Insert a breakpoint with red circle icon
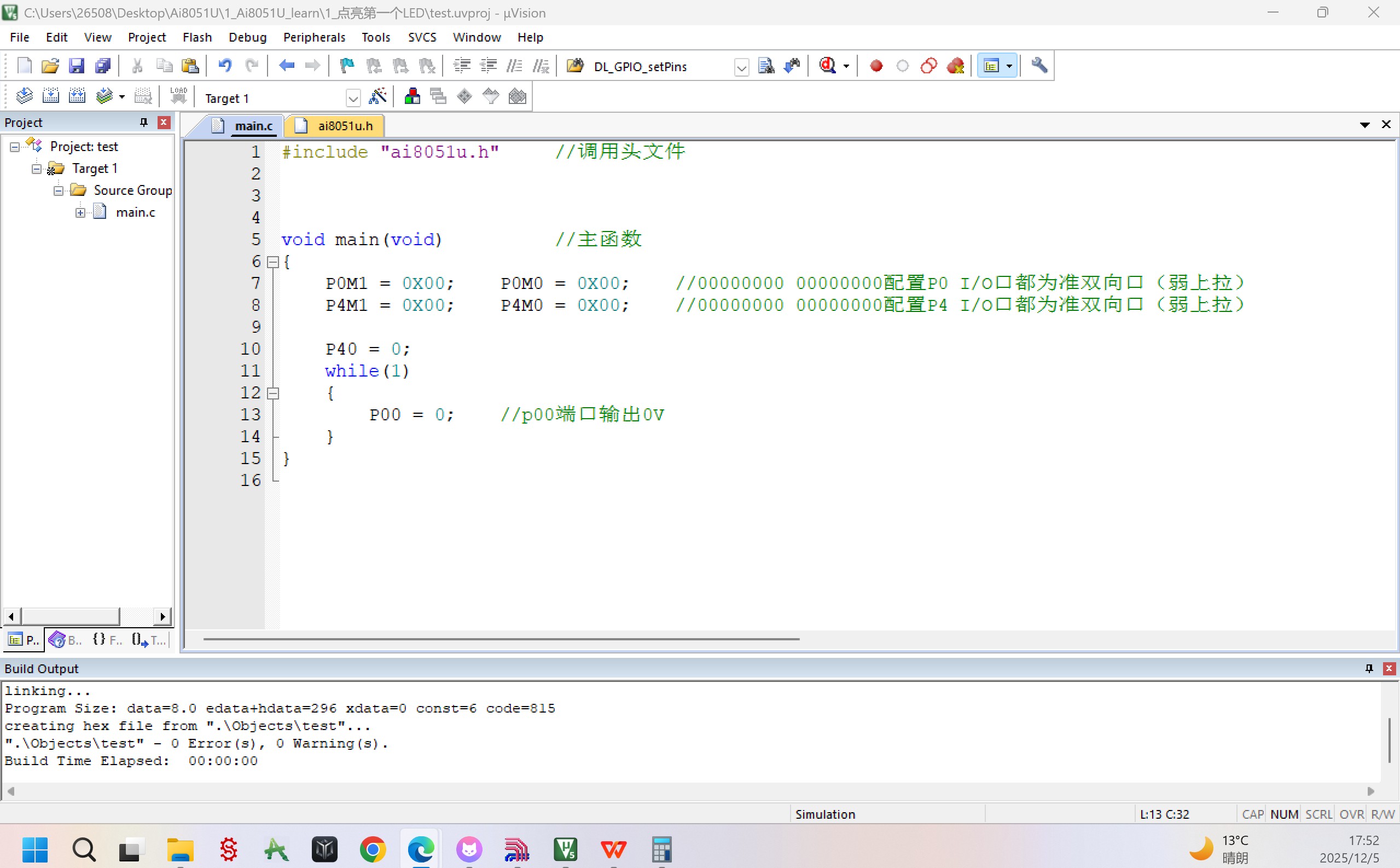 (x=876, y=66)
